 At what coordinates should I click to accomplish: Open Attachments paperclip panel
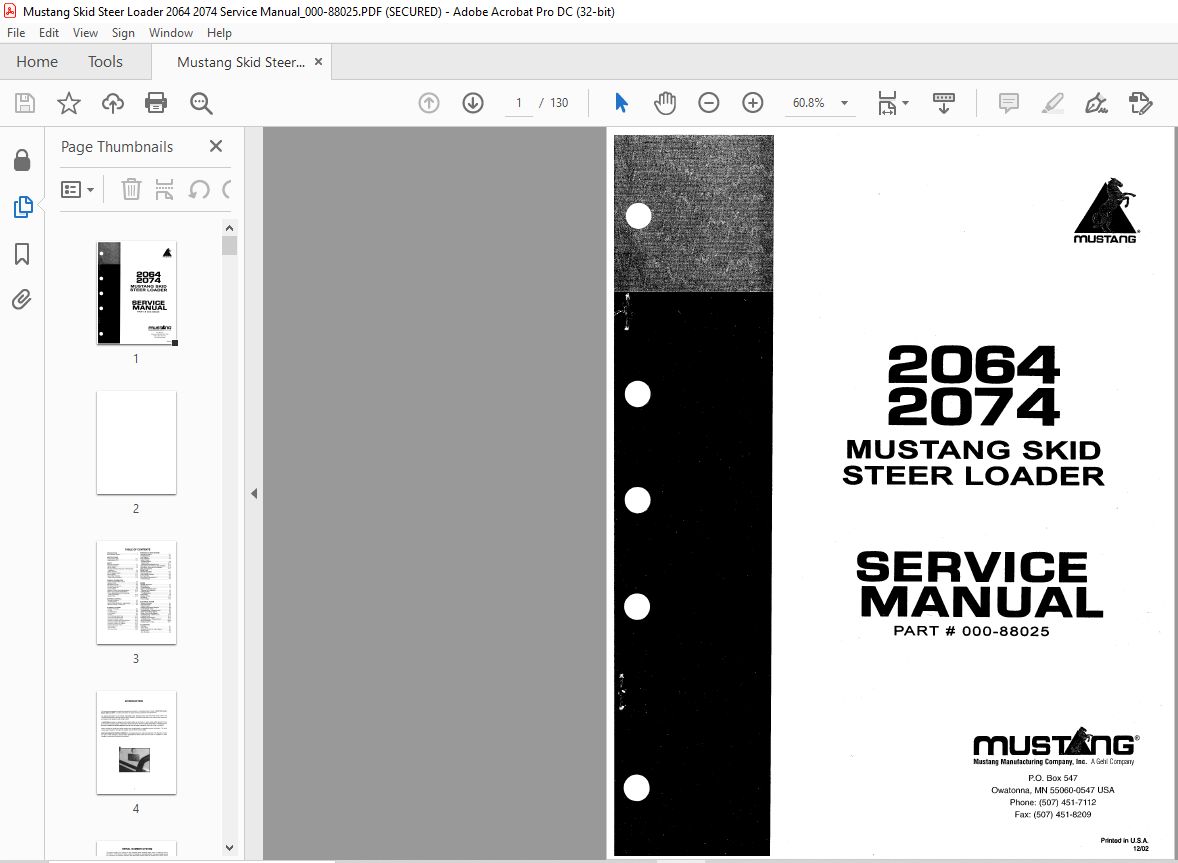22,300
